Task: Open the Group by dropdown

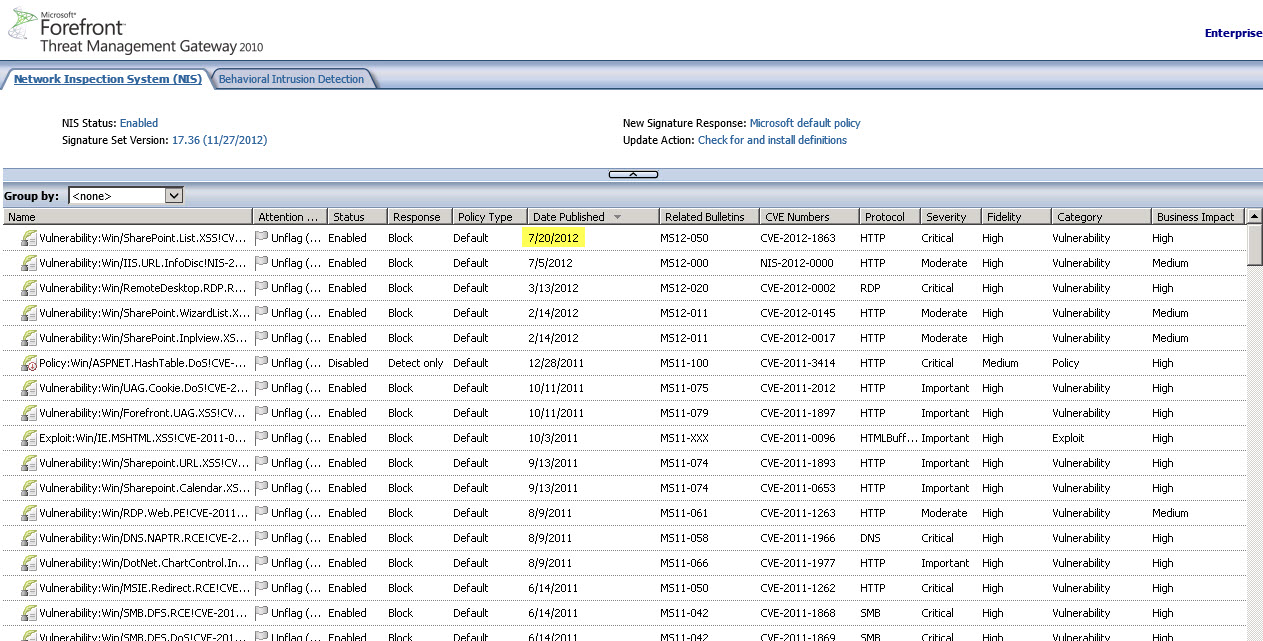Action: [173, 196]
